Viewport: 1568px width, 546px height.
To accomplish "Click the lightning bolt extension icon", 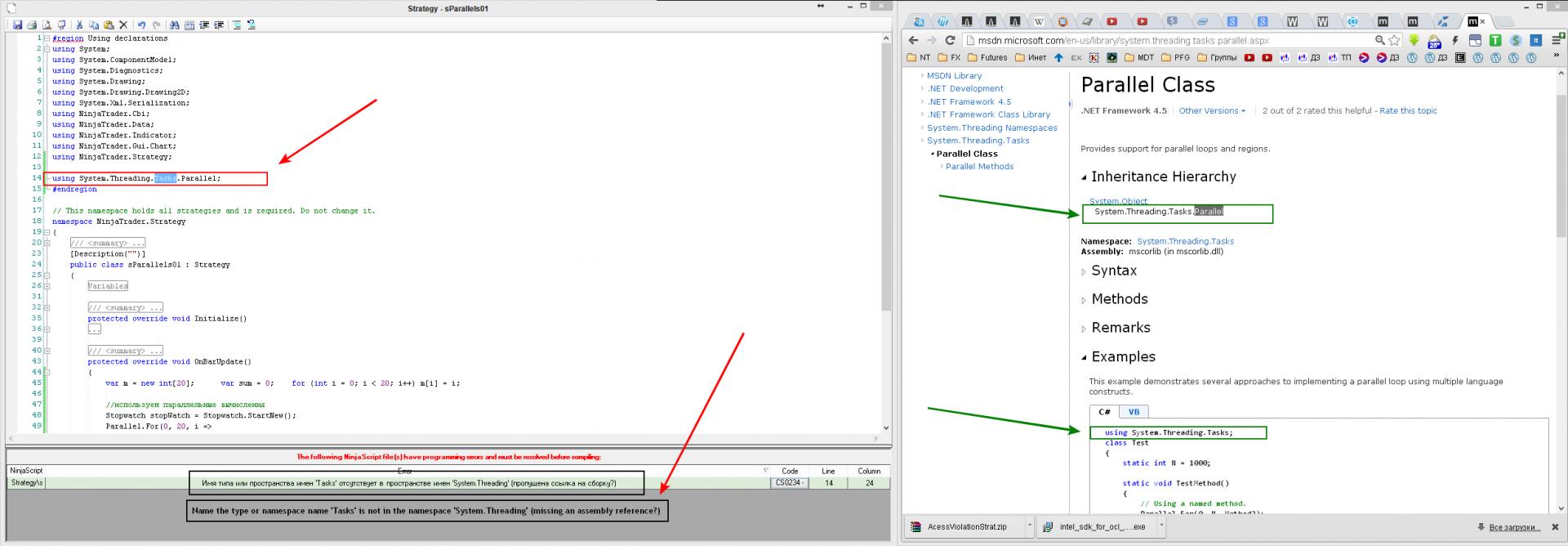I will [x=1455, y=40].
